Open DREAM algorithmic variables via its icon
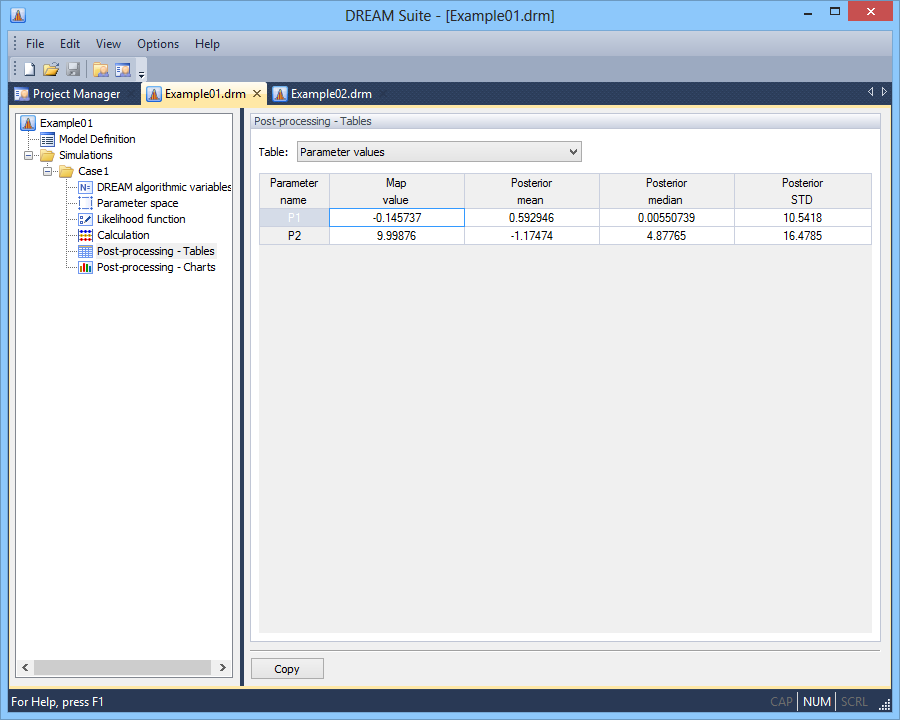This screenshot has width=900, height=720. click(x=85, y=187)
